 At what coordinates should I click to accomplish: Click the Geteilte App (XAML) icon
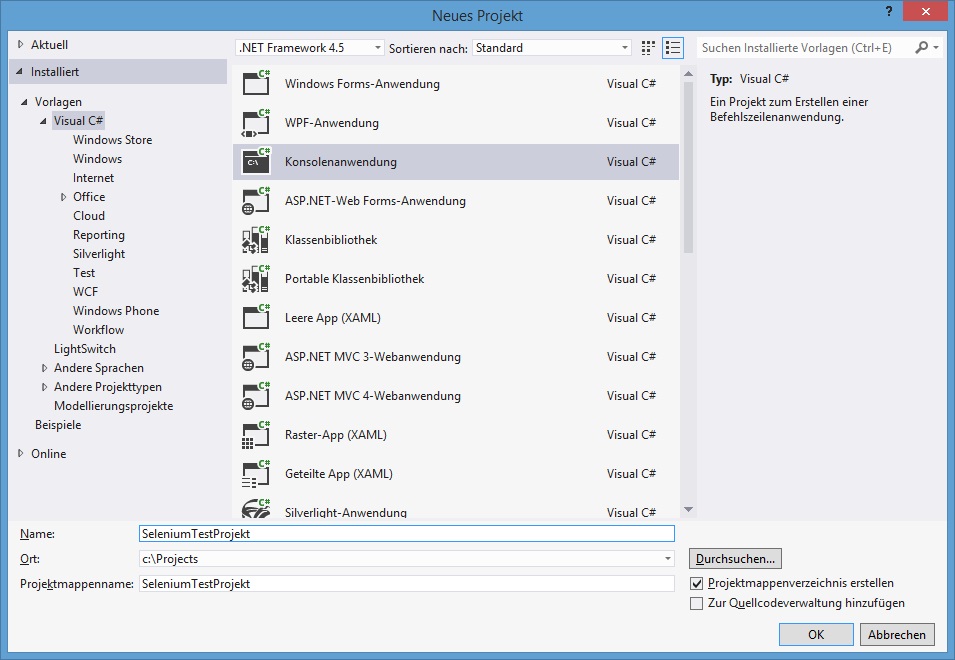pyautogui.click(x=256, y=473)
